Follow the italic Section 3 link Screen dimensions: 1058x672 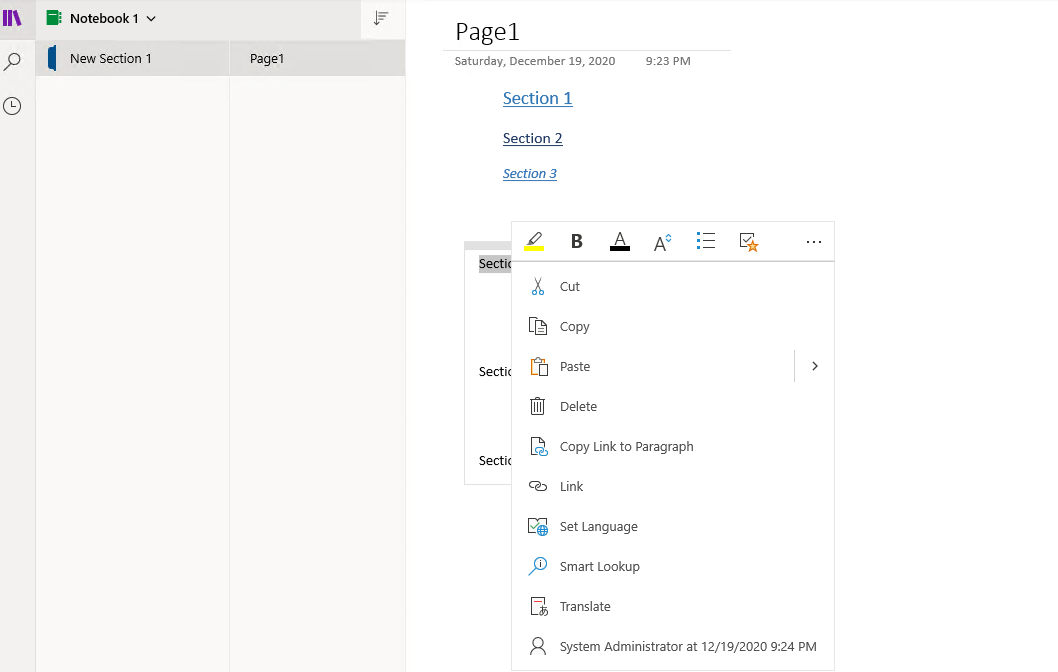coord(530,173)
